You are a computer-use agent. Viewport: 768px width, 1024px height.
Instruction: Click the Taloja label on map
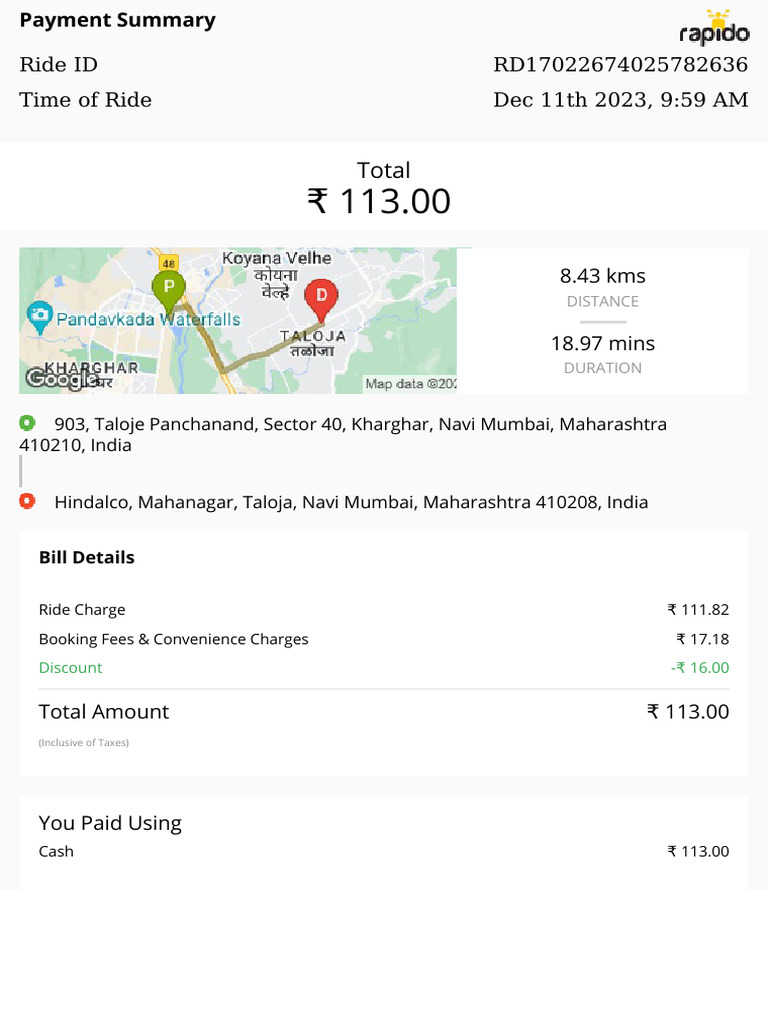tap(313, 337)
